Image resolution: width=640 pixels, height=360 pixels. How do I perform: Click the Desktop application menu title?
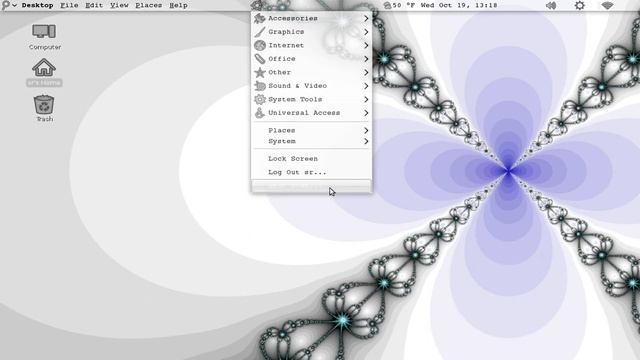coord(37,5)
